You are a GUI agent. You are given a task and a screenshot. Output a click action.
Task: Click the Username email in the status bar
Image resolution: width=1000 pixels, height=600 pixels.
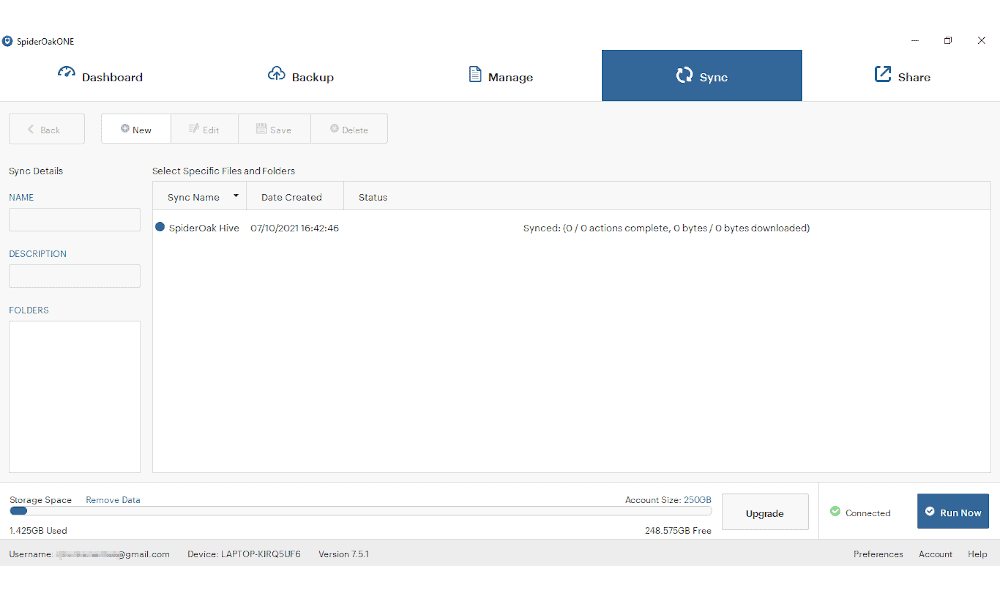[x=89, y=554]
